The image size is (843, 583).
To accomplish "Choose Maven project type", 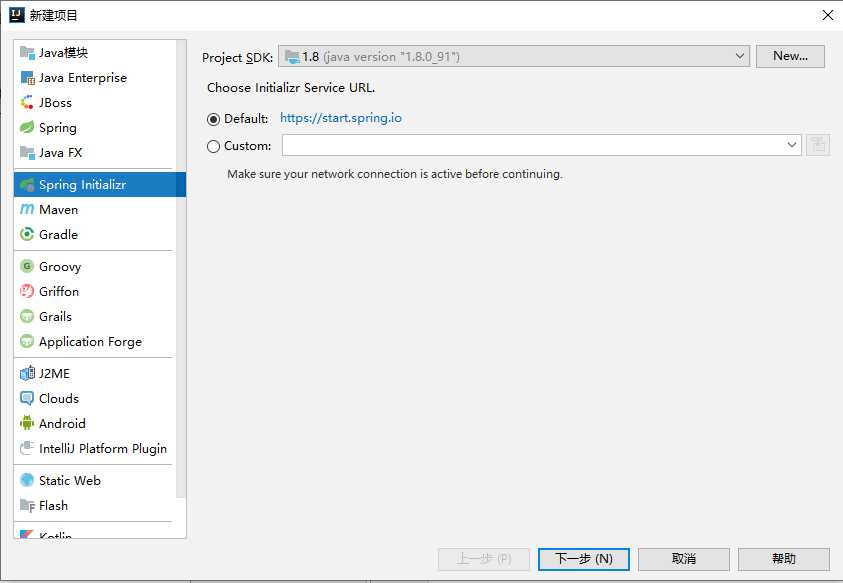I will click(x=95, y=209).
